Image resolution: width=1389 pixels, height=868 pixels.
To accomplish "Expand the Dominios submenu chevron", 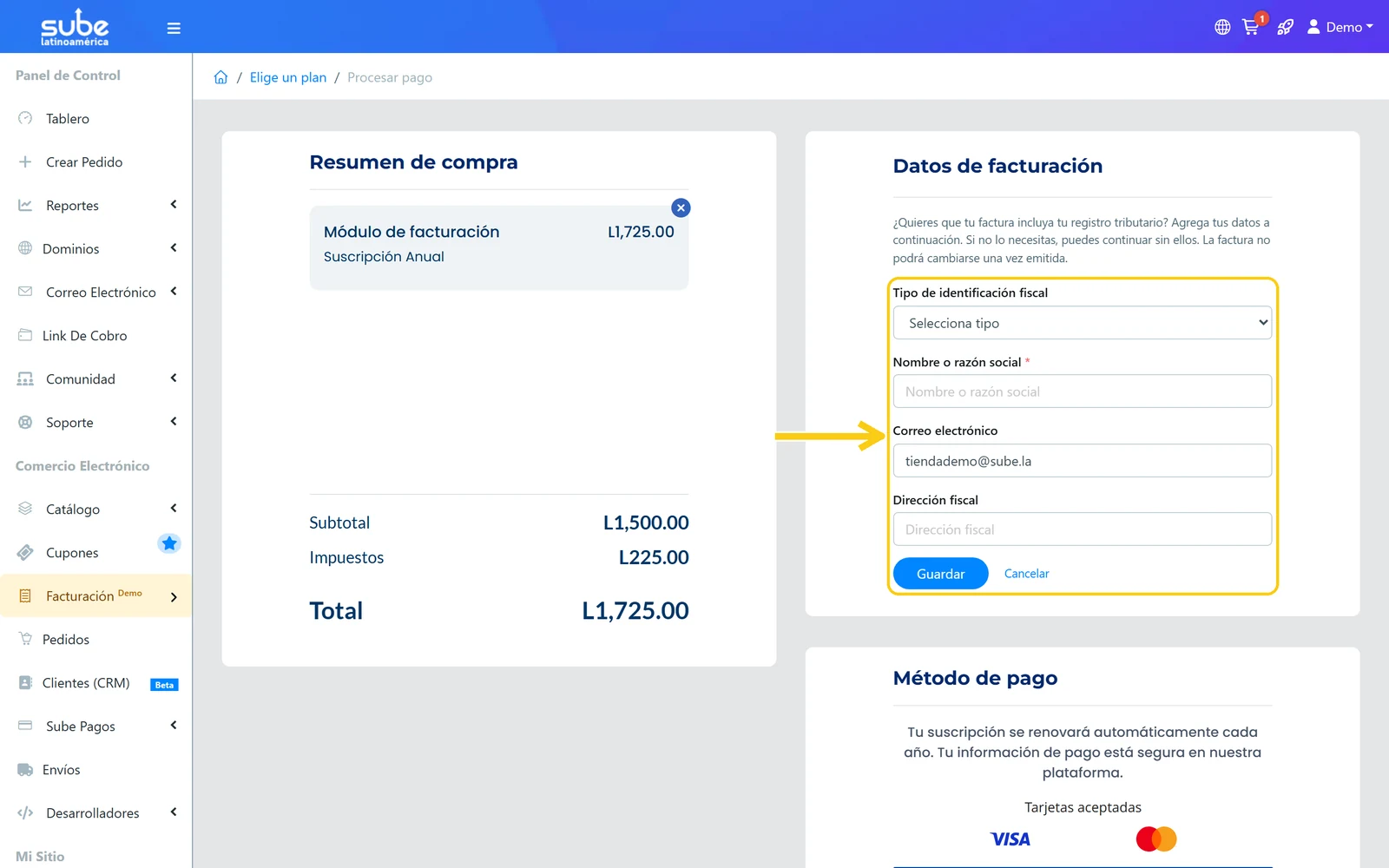I will pyautogui.click(x=174, y=248).
